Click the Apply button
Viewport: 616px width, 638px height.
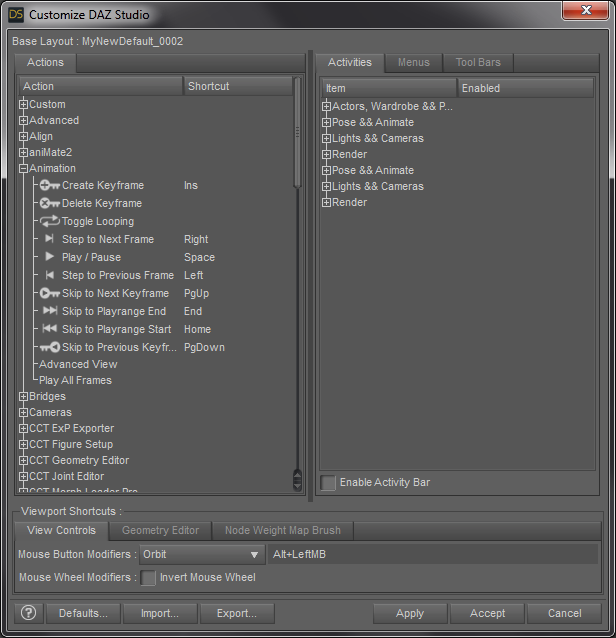410,613
